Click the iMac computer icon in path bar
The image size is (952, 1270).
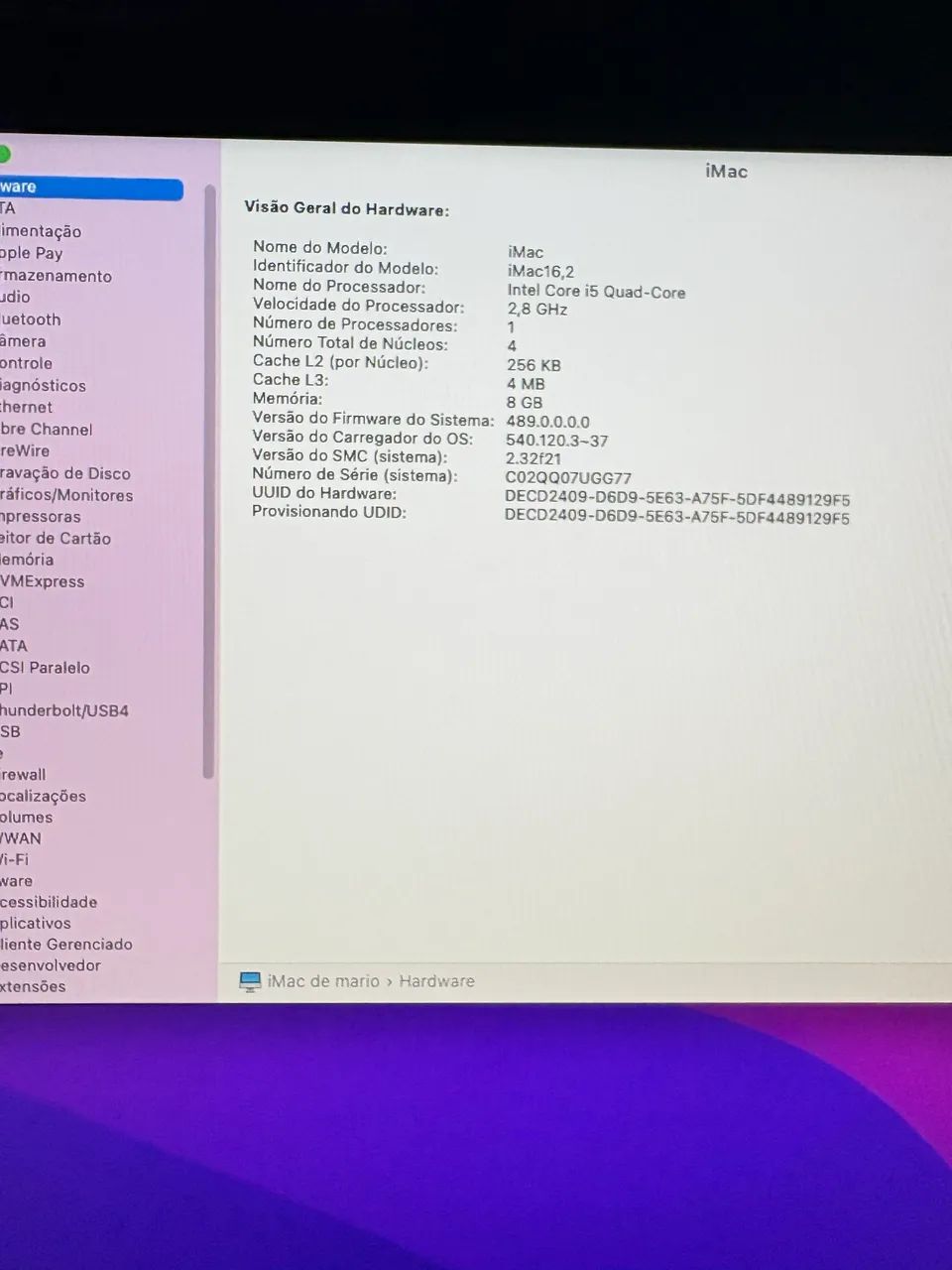[250, 981]
